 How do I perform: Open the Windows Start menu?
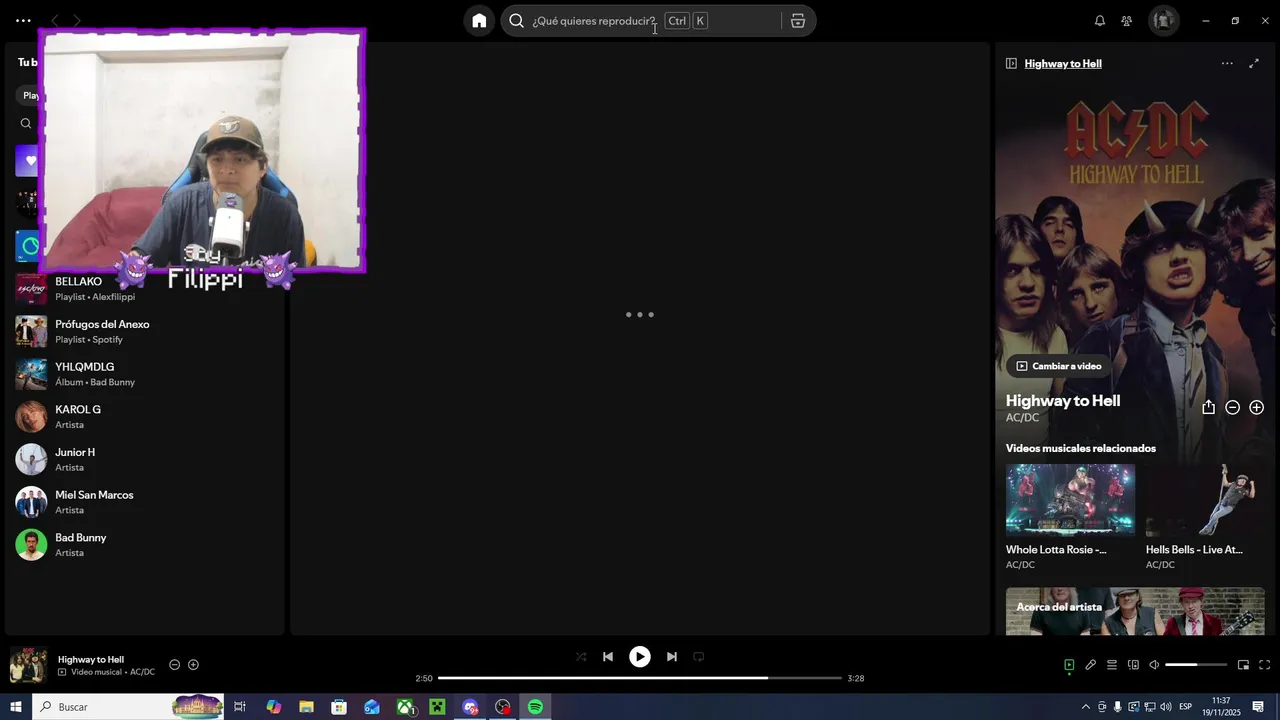coord(16,707)
